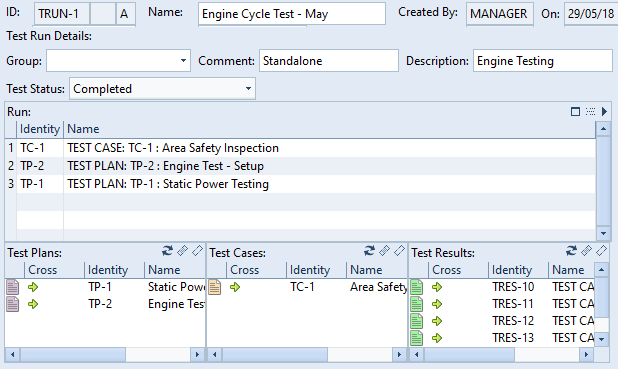This screenshot has height=369, width=618.
Task: Click refresh icon in Test Results panel
Action: point(571,251)
